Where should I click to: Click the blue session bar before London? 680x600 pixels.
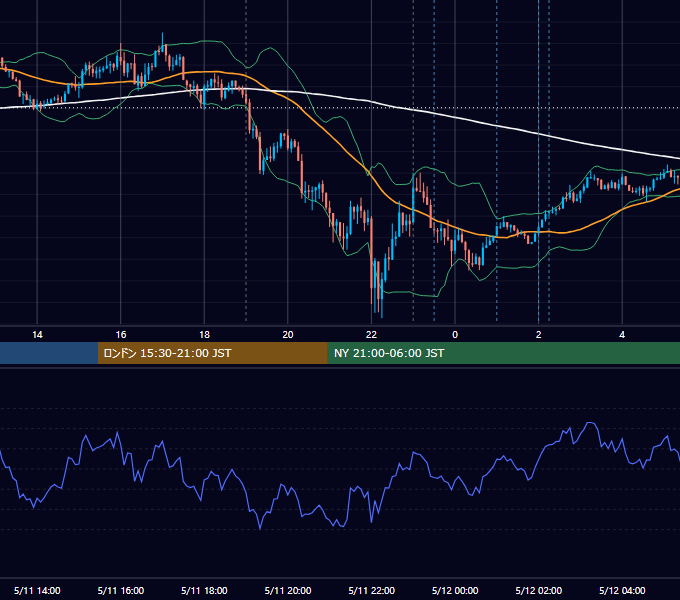coord(49,353)
